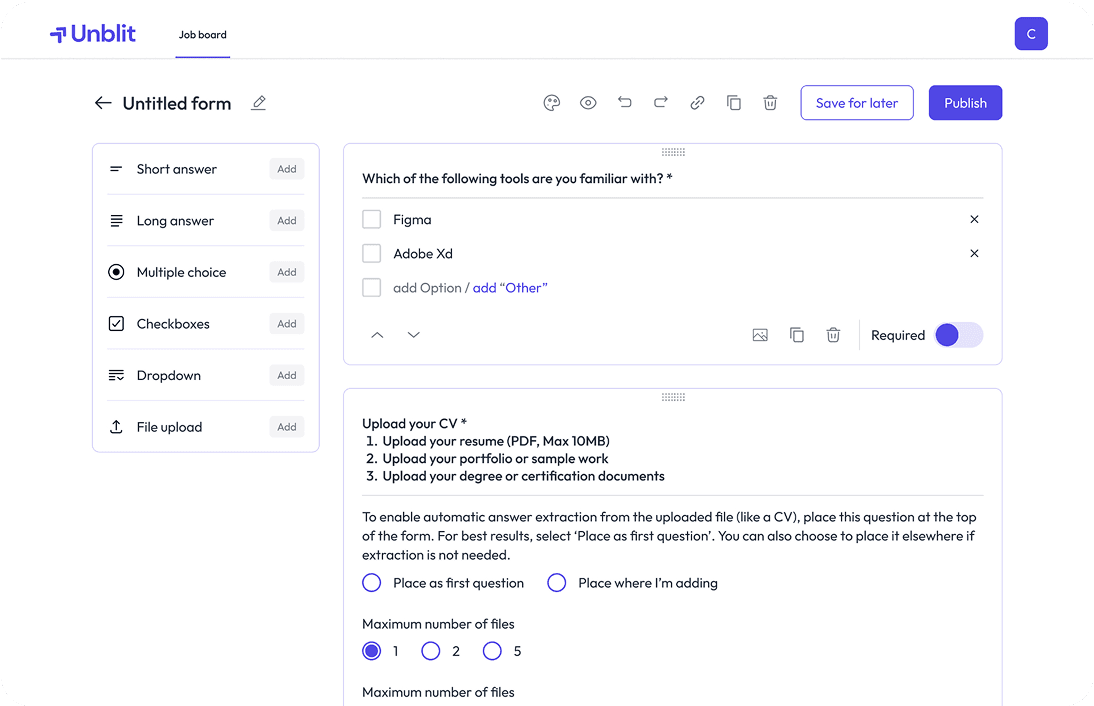Move question down with chevron
This screenshot has width=1094, height=706.
[x=414, y=335]
